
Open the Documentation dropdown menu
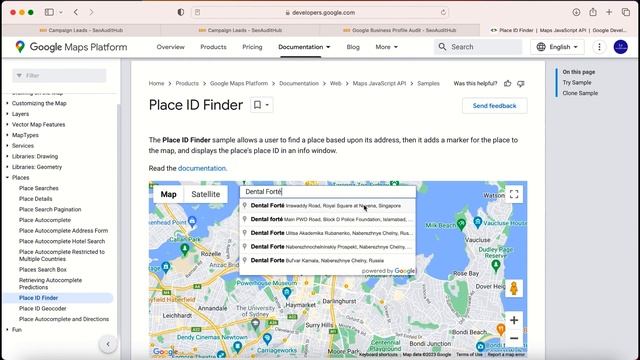pyautogui.click(x=304, y=47)
